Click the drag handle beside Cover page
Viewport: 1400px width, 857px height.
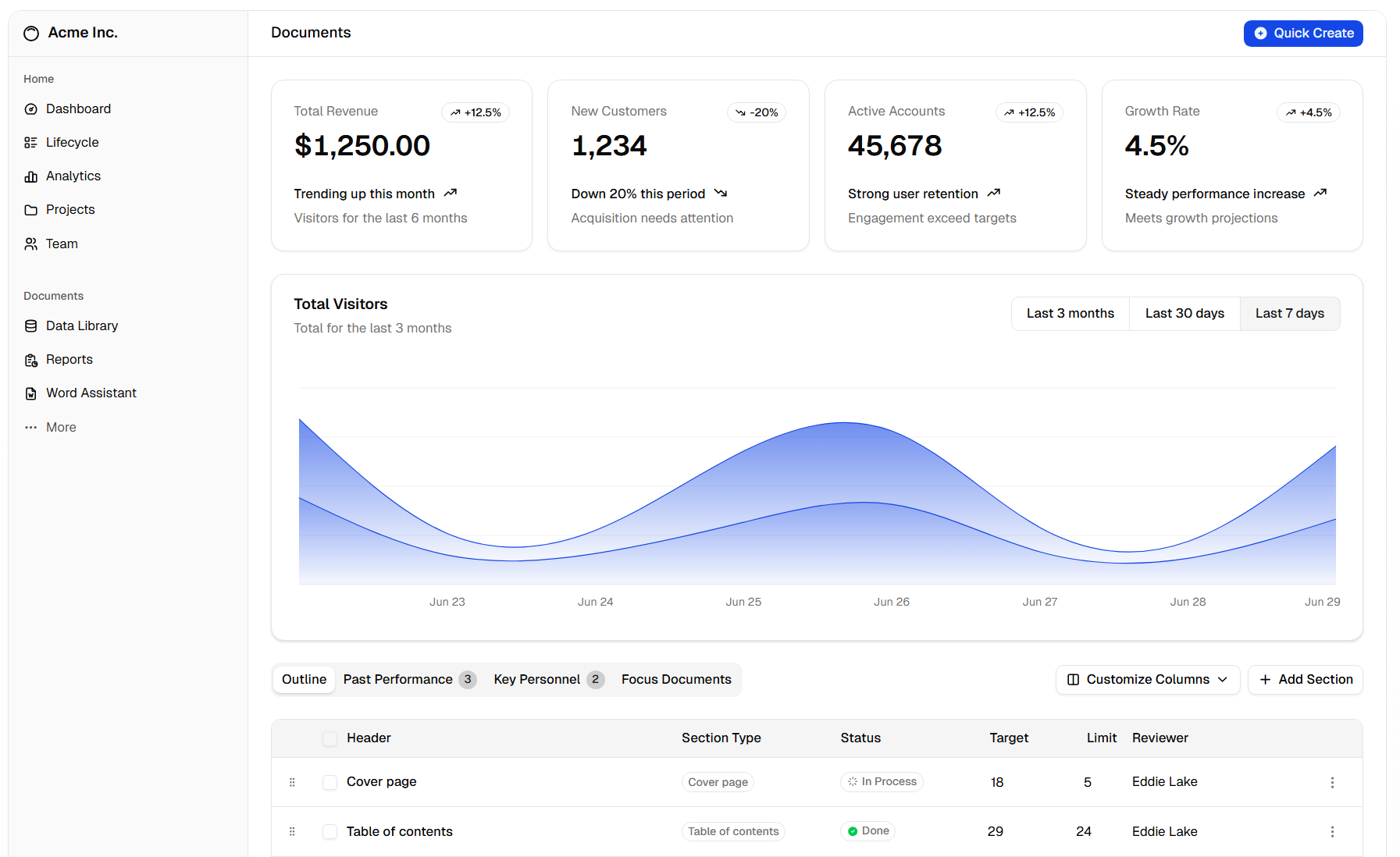click(x=292, y=781)
